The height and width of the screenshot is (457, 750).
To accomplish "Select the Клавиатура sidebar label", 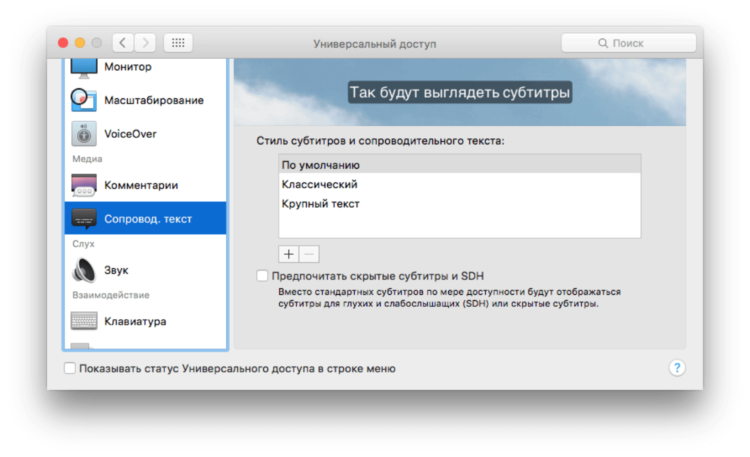I will coord(135,322).
